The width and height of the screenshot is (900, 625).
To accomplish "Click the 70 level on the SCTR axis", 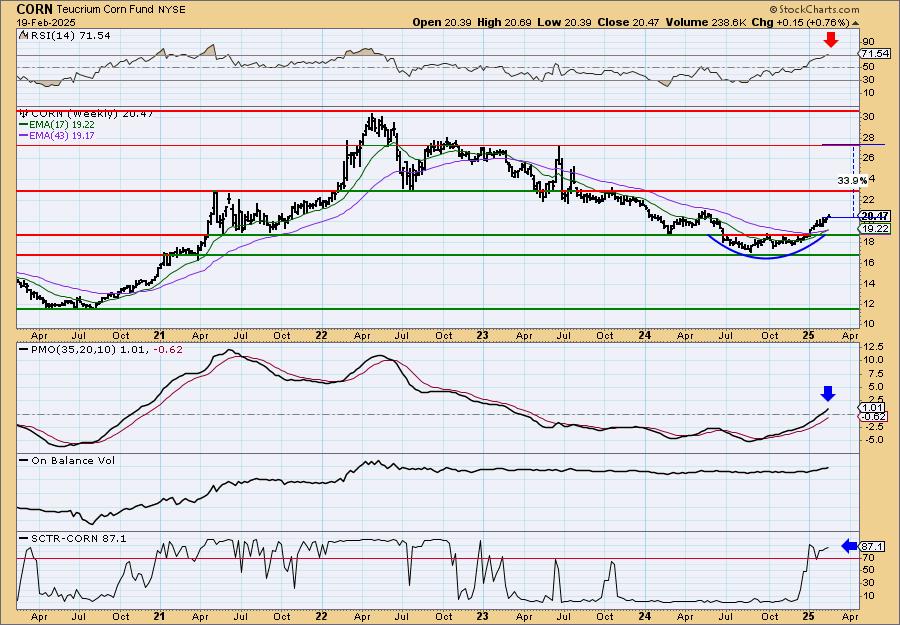I will 867,558.
